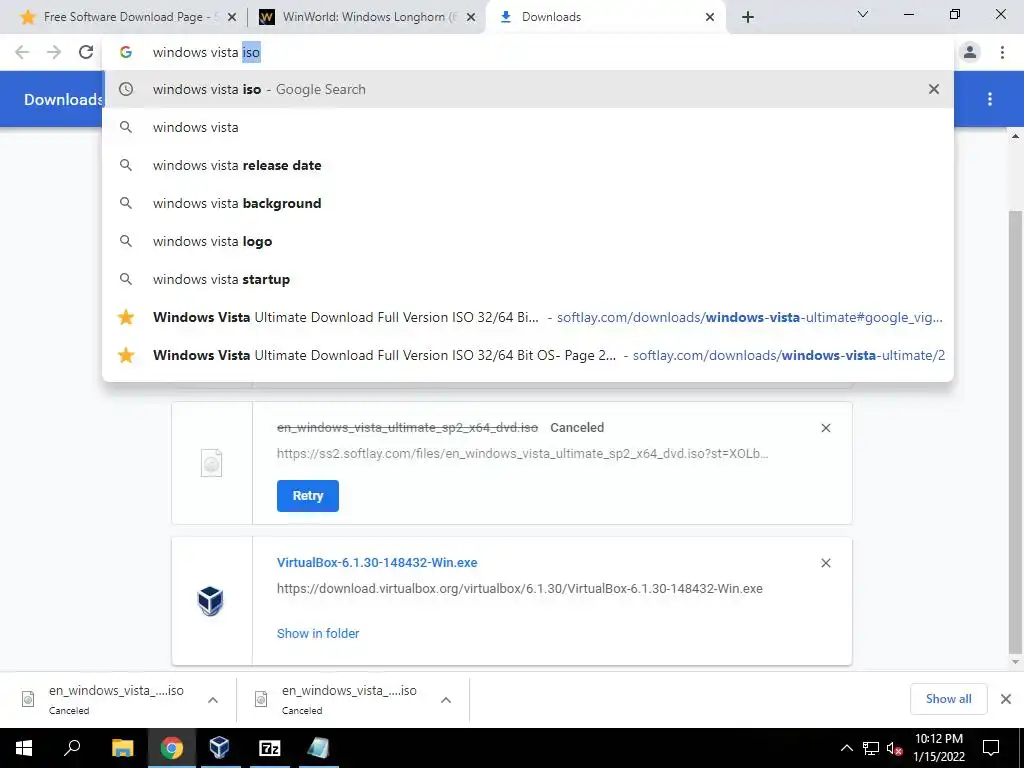The width and height of the screenshot is (1024, 768).
Task: Remove the VirtualBox download entry from list
Action: pos(825,563)
